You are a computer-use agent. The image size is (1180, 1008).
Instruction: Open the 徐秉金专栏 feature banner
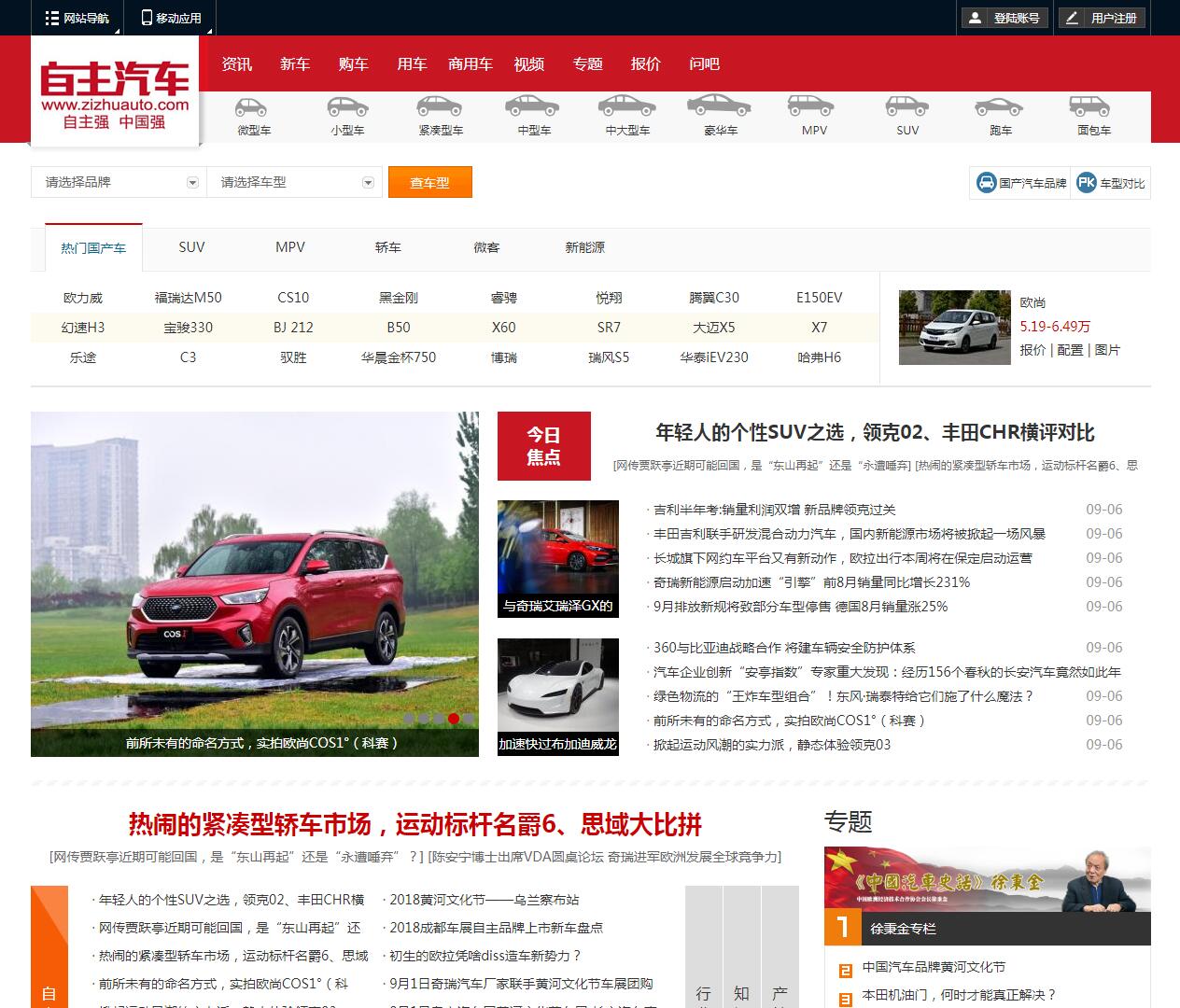988,896
